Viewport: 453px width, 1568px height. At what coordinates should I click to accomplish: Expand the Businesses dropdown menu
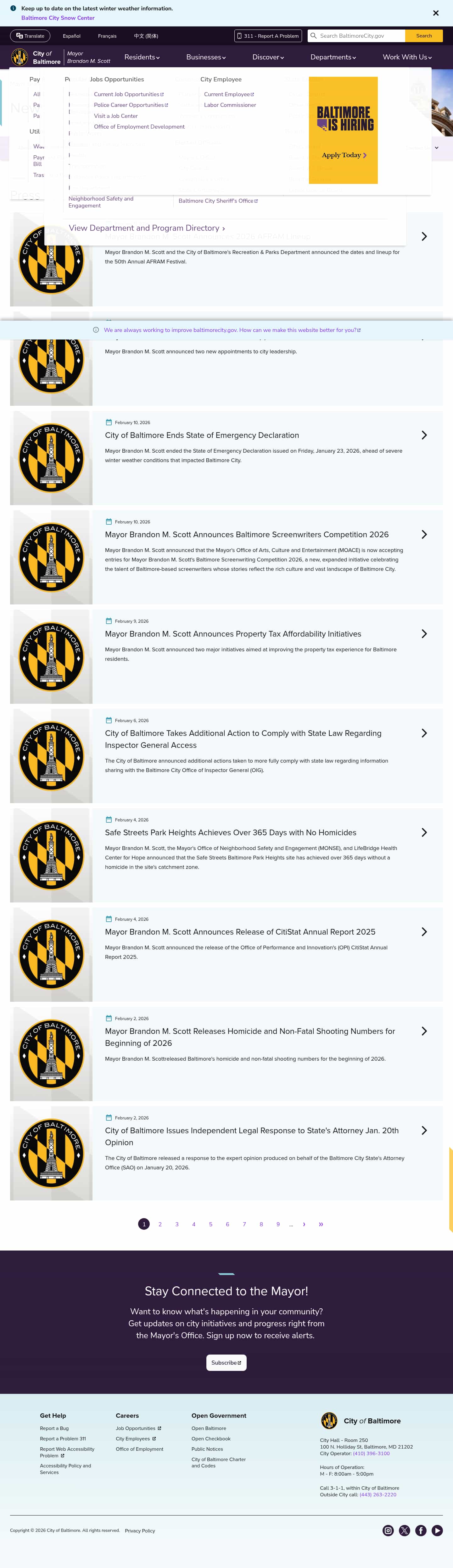(206, 57)
